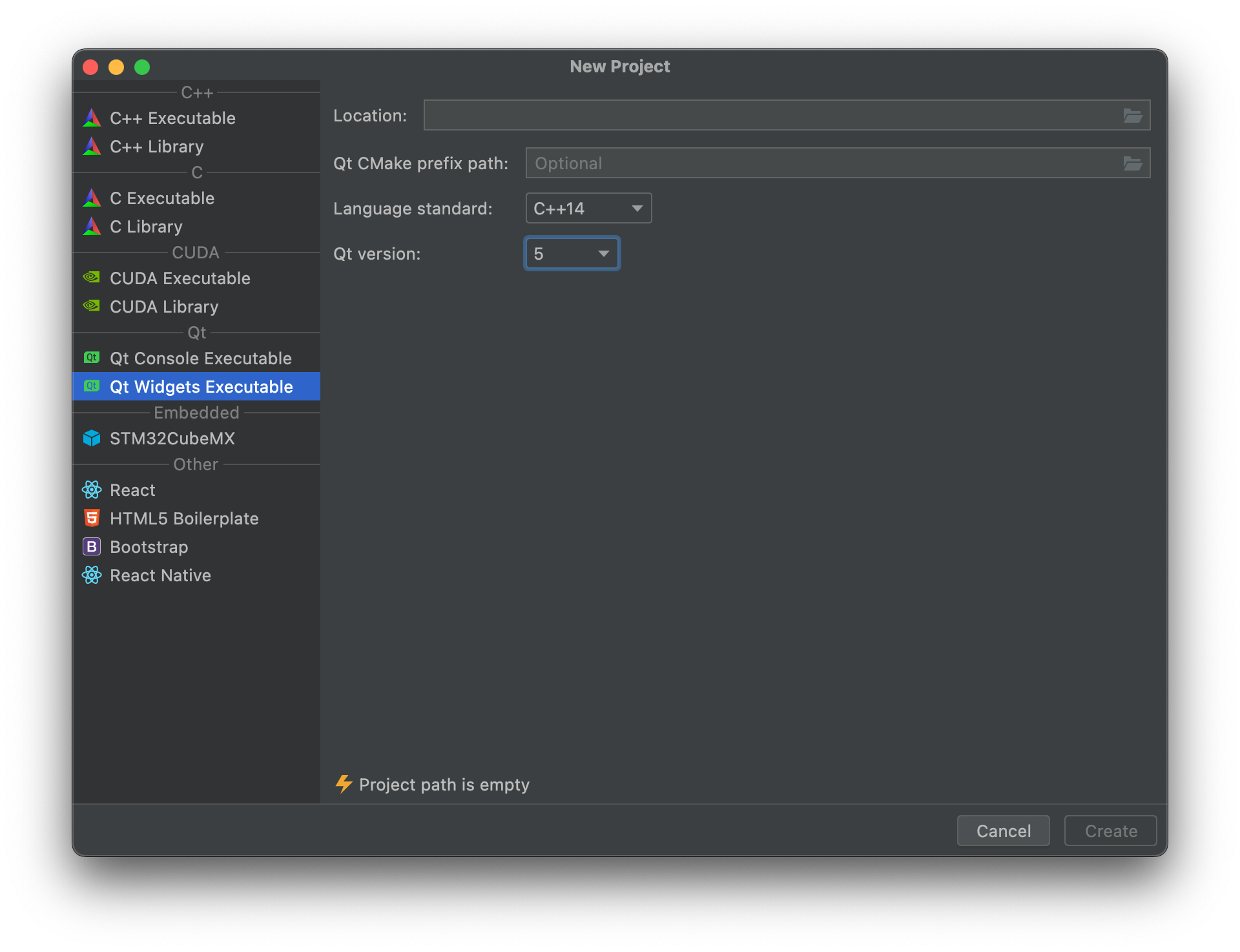Image resolution: width=1240 pixels, height=952 pixels.
Task: Select CUDA Library project type
Action: 196,307
